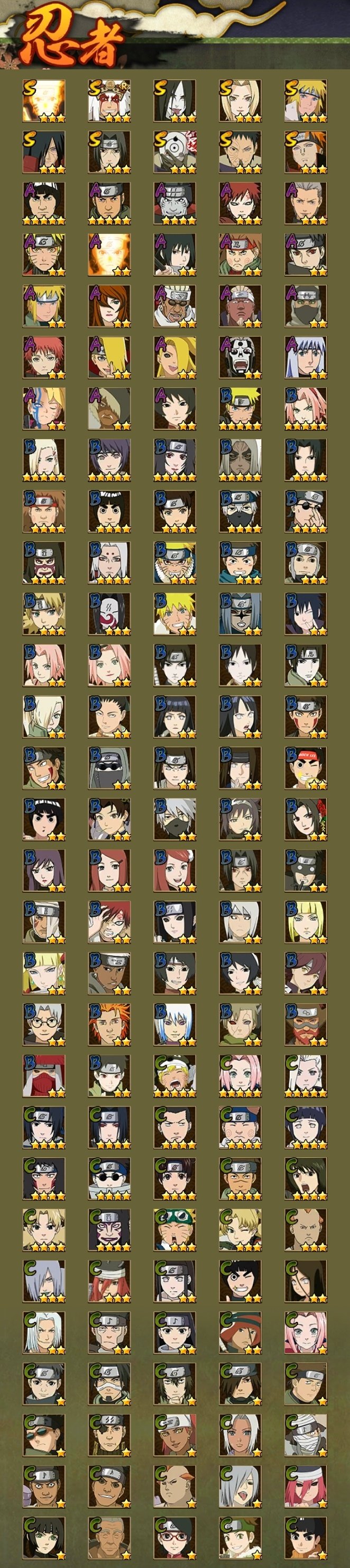
Task: Select S-rank Pain with orange spiky hair
Action: [306, 152]
